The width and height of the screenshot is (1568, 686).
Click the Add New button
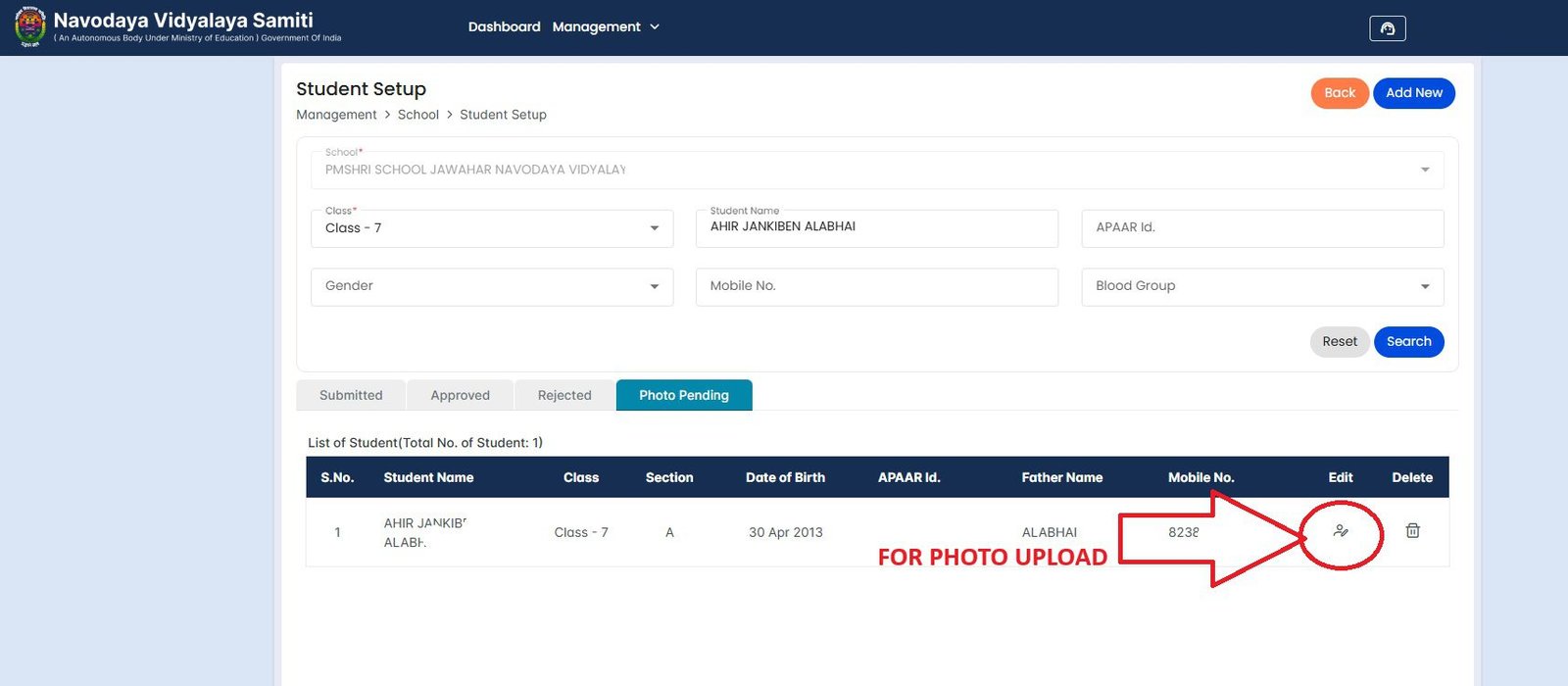click(1414, 93)
